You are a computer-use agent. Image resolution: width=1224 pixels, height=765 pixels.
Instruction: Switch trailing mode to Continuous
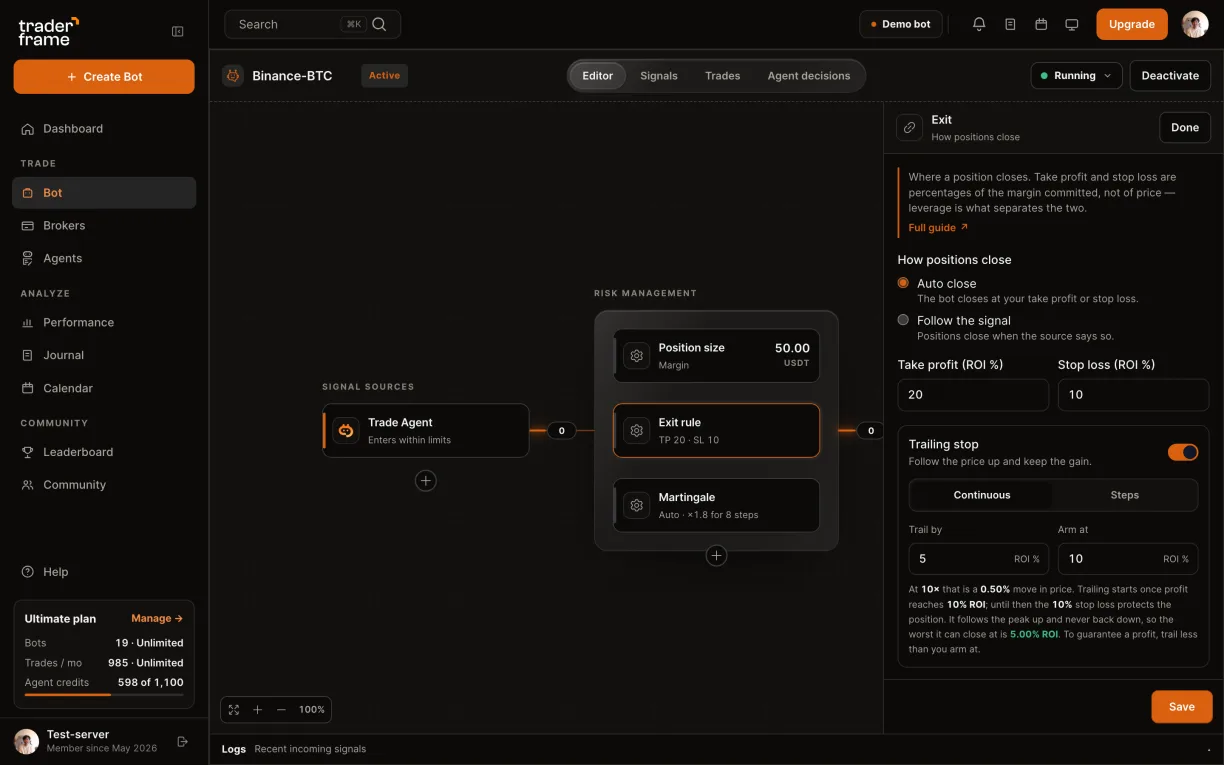[982, 495]
